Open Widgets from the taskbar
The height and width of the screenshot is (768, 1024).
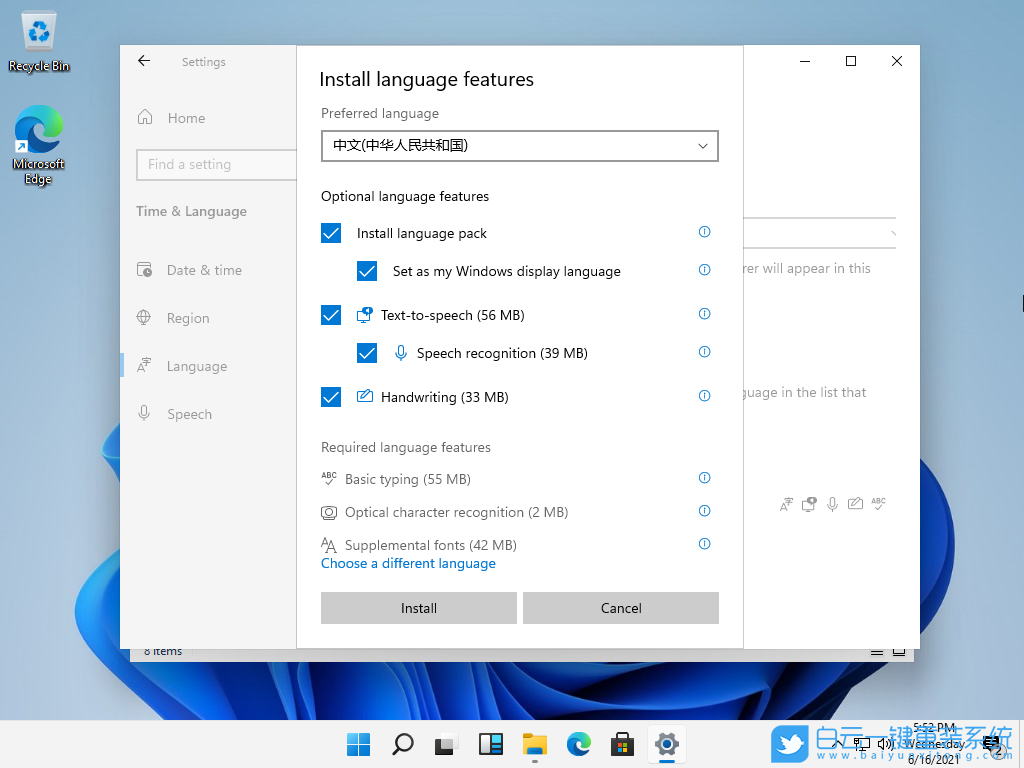(x=490, y=744)
